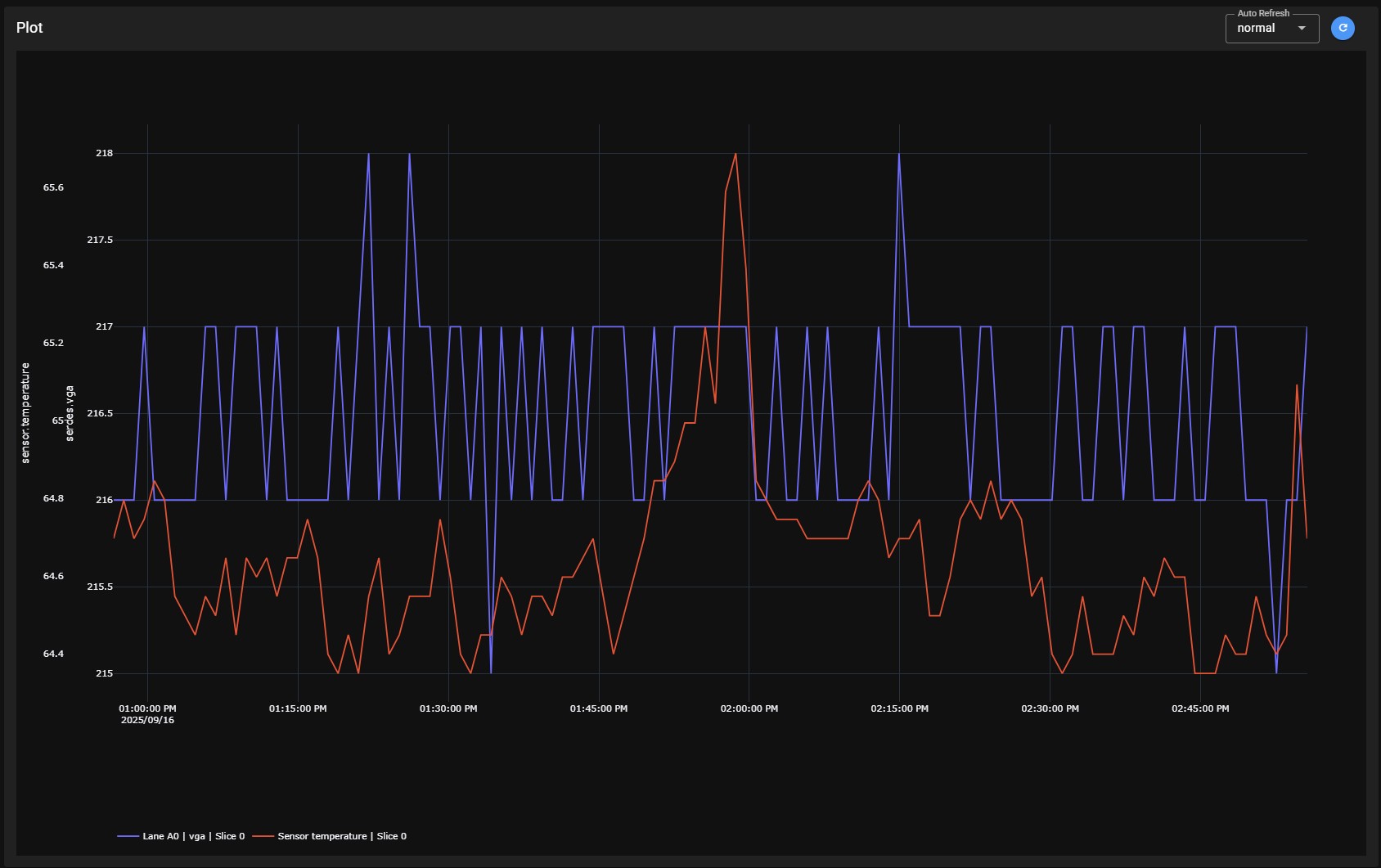Click the 218 tick on the vga axis
The width and height of the screenshot is (1381, 868).
tap(105, 153)
